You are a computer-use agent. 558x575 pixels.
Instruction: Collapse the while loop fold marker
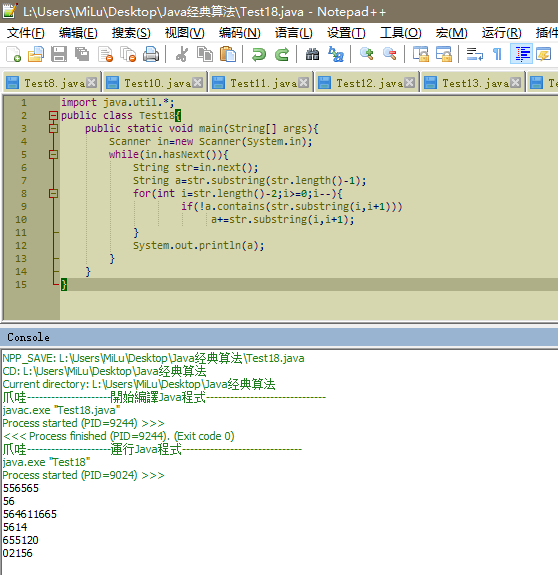coord(54,155)
